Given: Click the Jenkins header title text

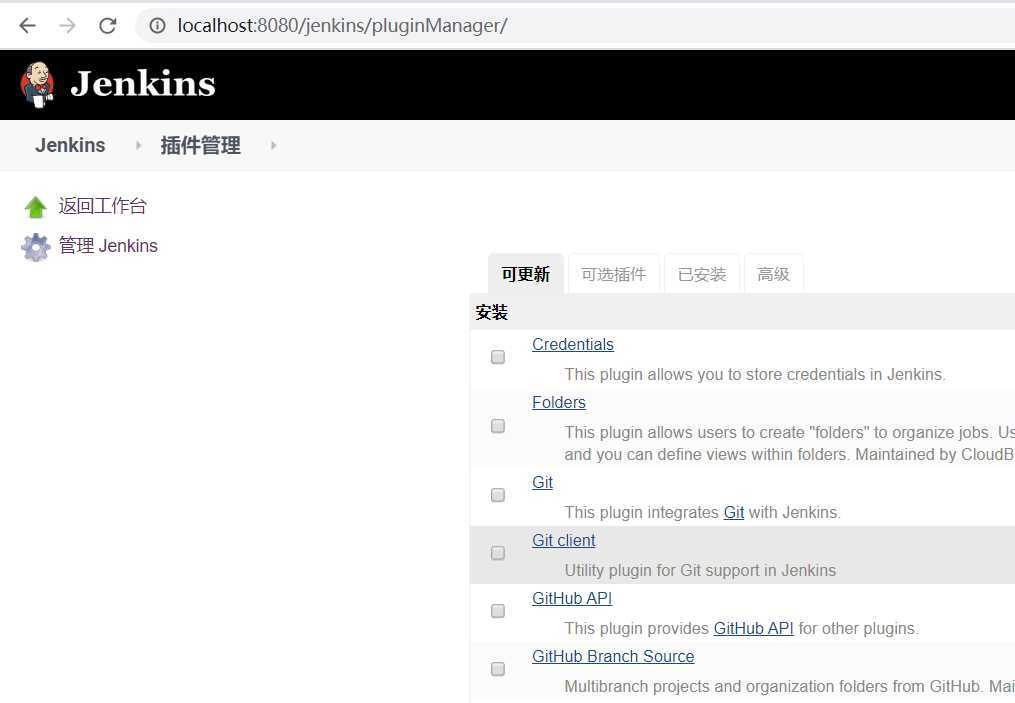Looking at the screenshot, I should pyautogui.click(x=142, y=84).
